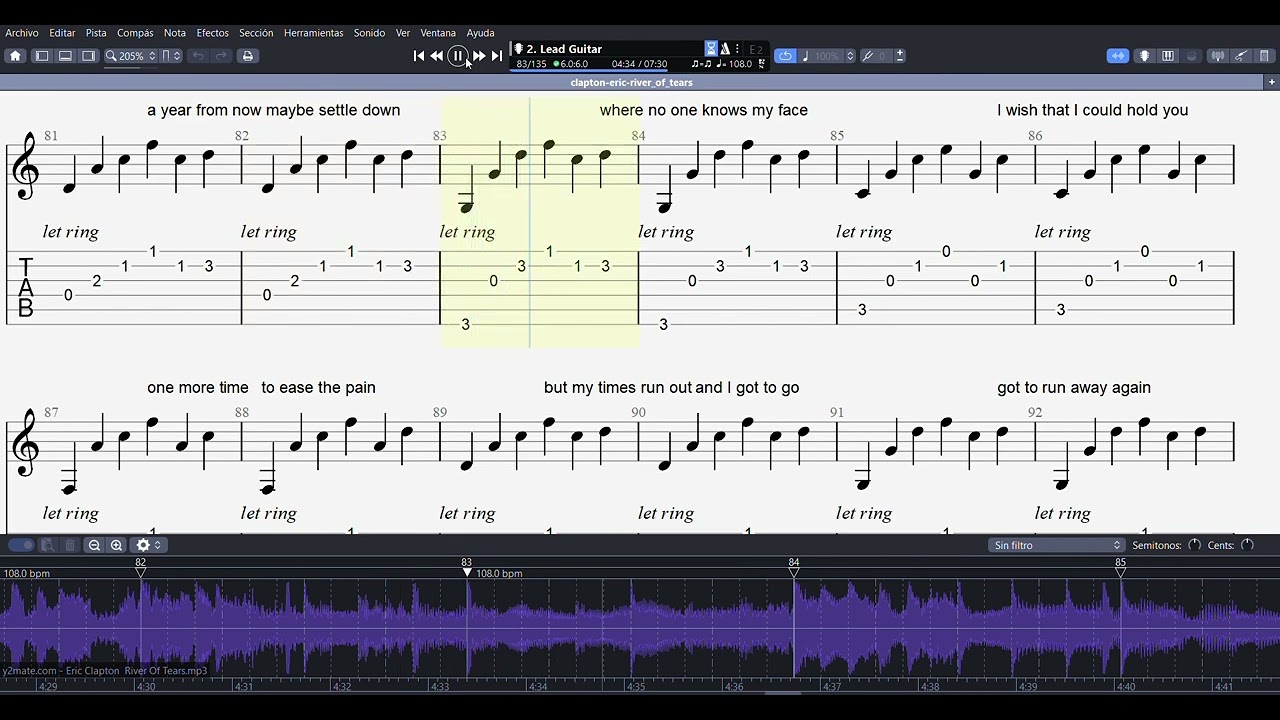Open the metronome options dots menu
Screen dimensions: 1280x720
[737, 49]
